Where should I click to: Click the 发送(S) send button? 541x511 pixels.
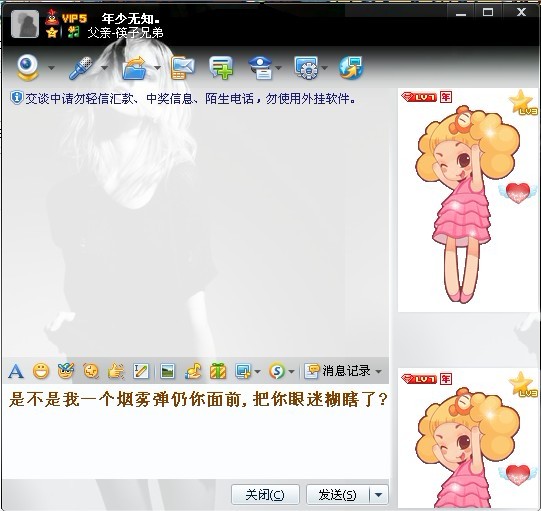pyautogui.click(x=337, y=495)
